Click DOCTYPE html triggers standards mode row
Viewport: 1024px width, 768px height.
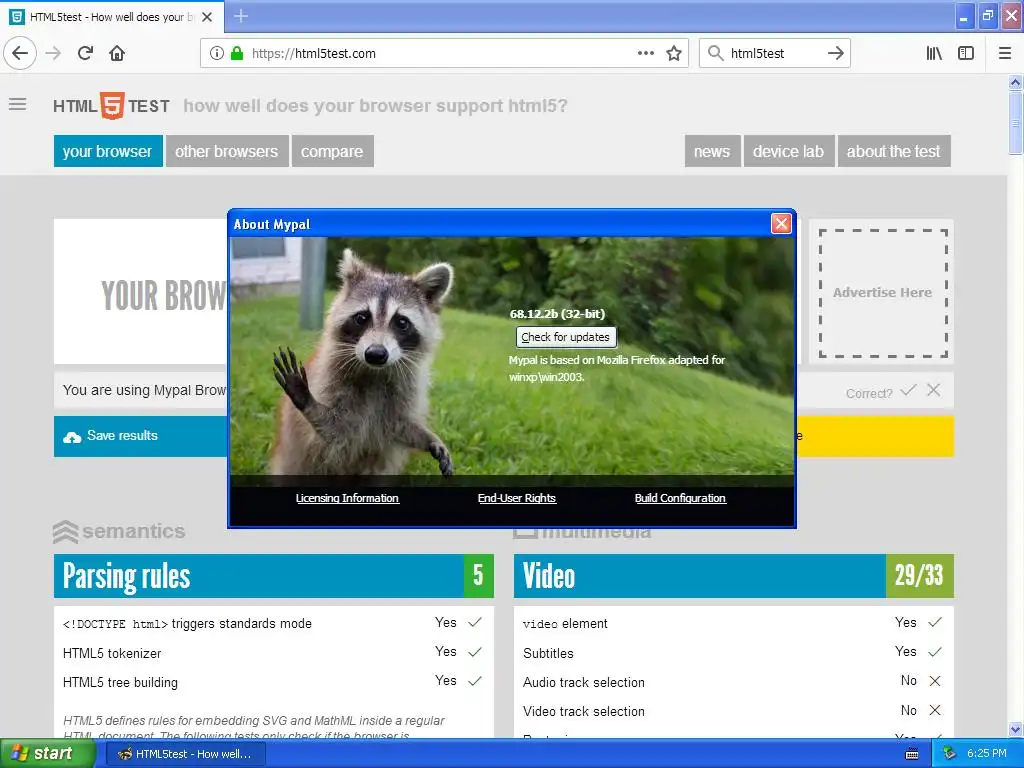click(273, 623)
